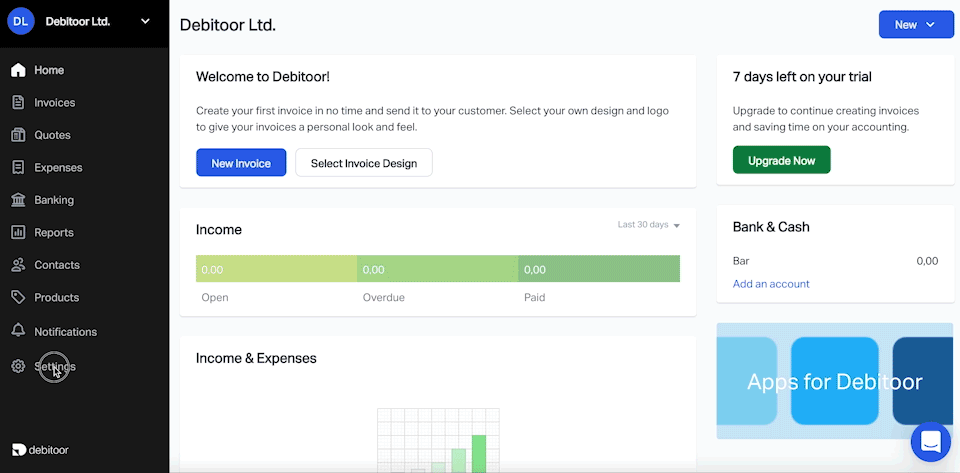The height and width of the screenshot is (473, 960).
Task: Click the Overdue income bar segment
Action: [437, 269]
